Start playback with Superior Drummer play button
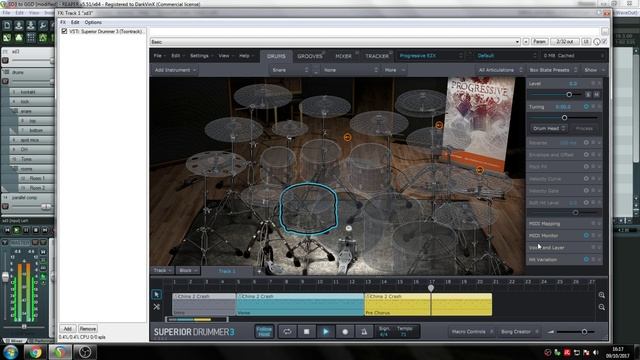This screenshot has width=640, height=360. [x=326, y=332]
